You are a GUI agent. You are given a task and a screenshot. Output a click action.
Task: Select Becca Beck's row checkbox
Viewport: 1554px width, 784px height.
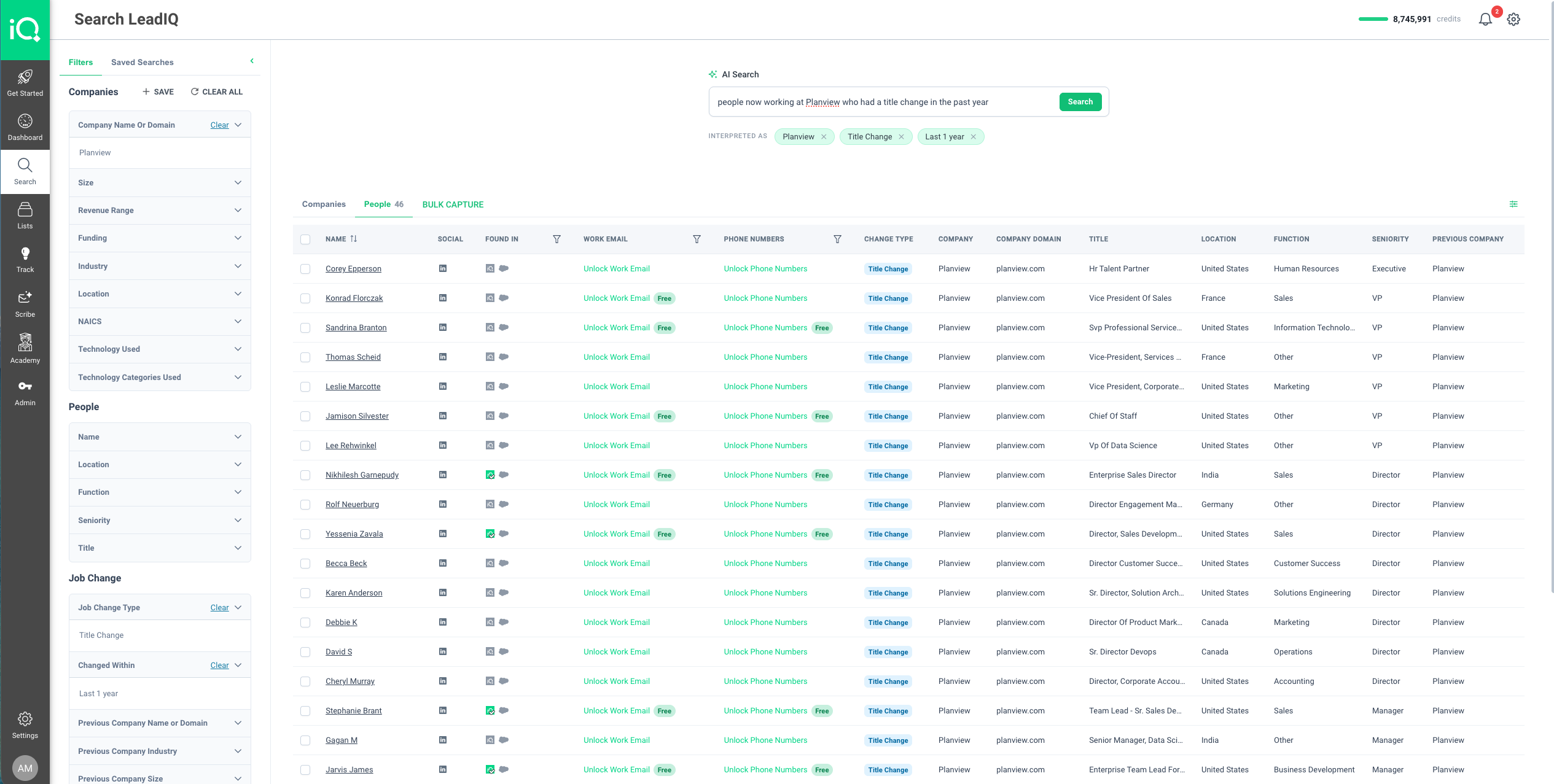305,564
